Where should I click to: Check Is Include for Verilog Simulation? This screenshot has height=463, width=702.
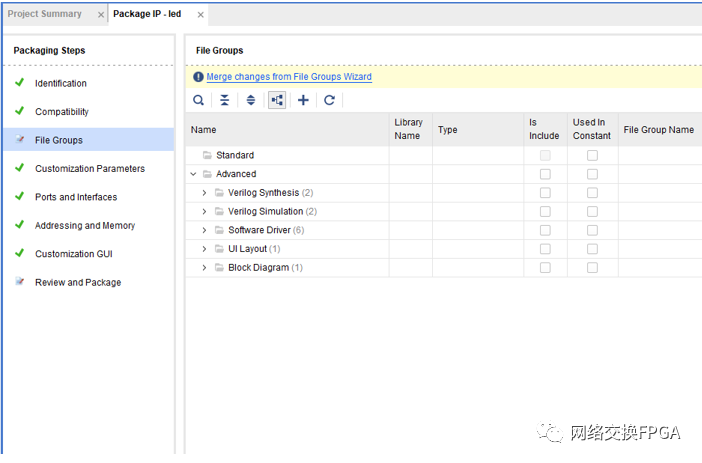pyautogui.click(x=545, y=211)
